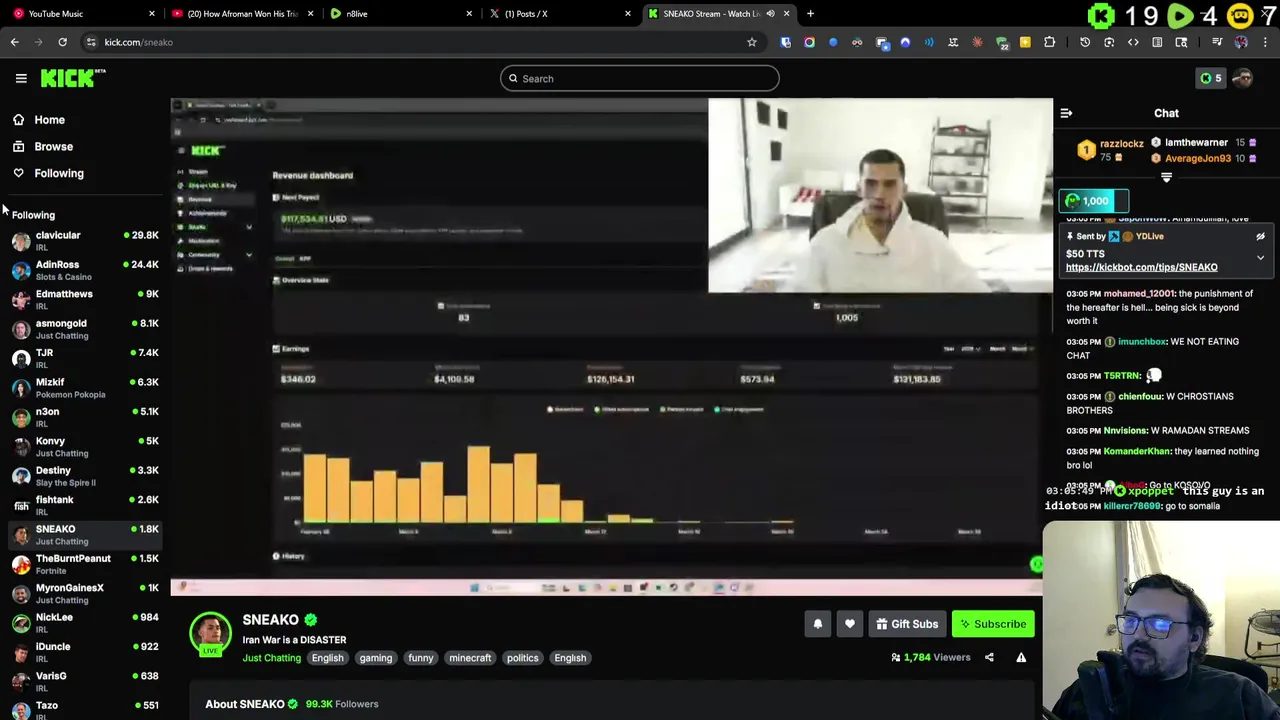The height and width of the screenshot is (720, 1280).
Task: Open SNEAKO's live avatar below the video
Action: (210, 634)
